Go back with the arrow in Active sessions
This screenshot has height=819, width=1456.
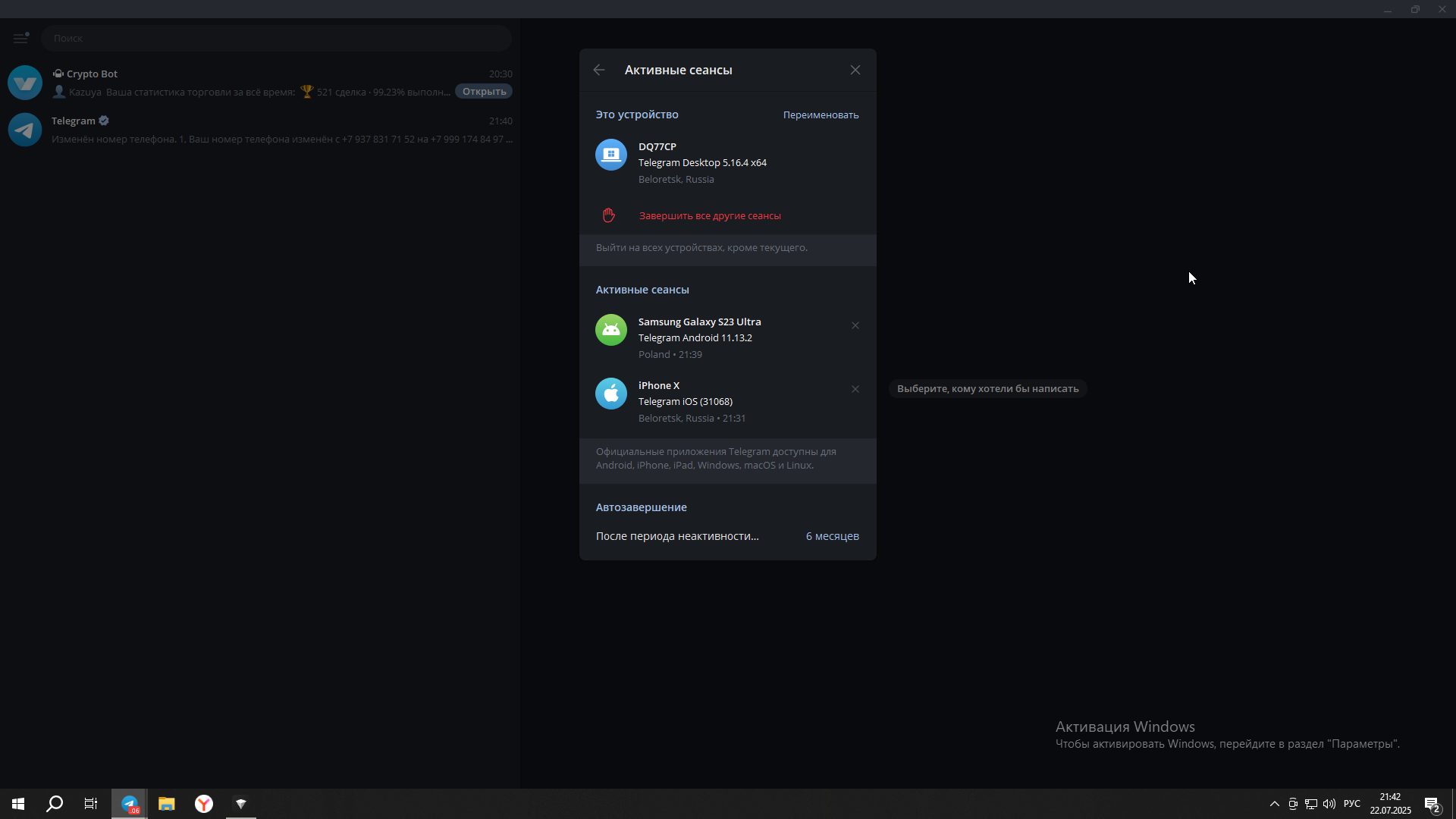point(599,70)
